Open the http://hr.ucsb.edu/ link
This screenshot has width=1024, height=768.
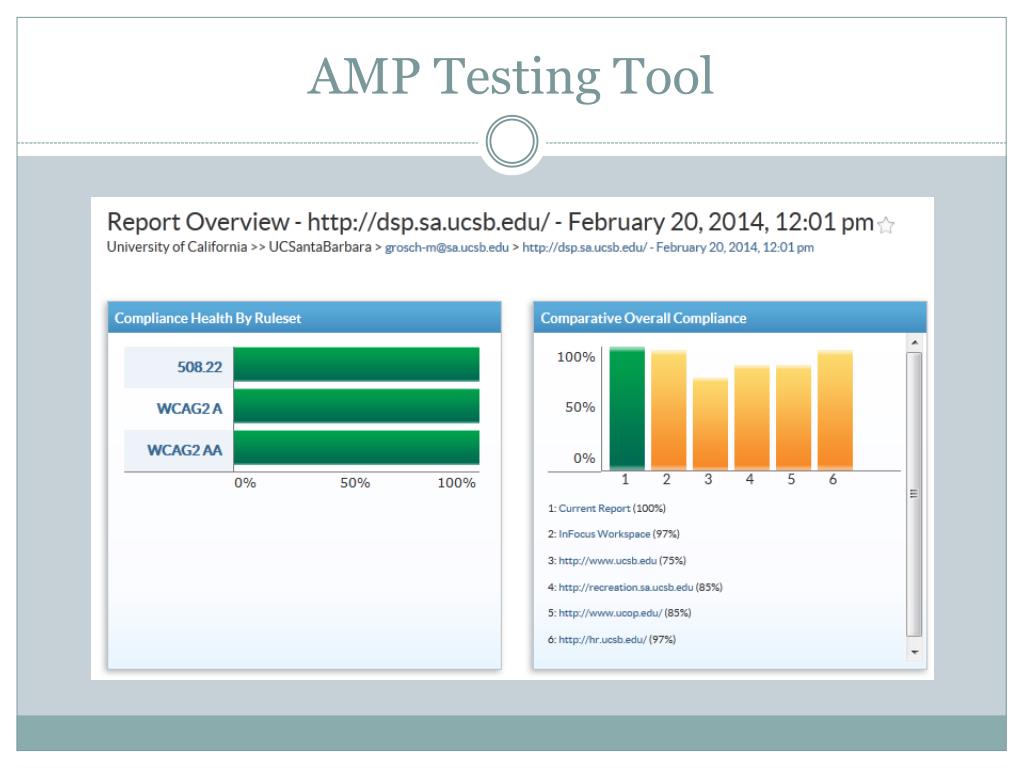pyautogui.click(x=602, y=639)
